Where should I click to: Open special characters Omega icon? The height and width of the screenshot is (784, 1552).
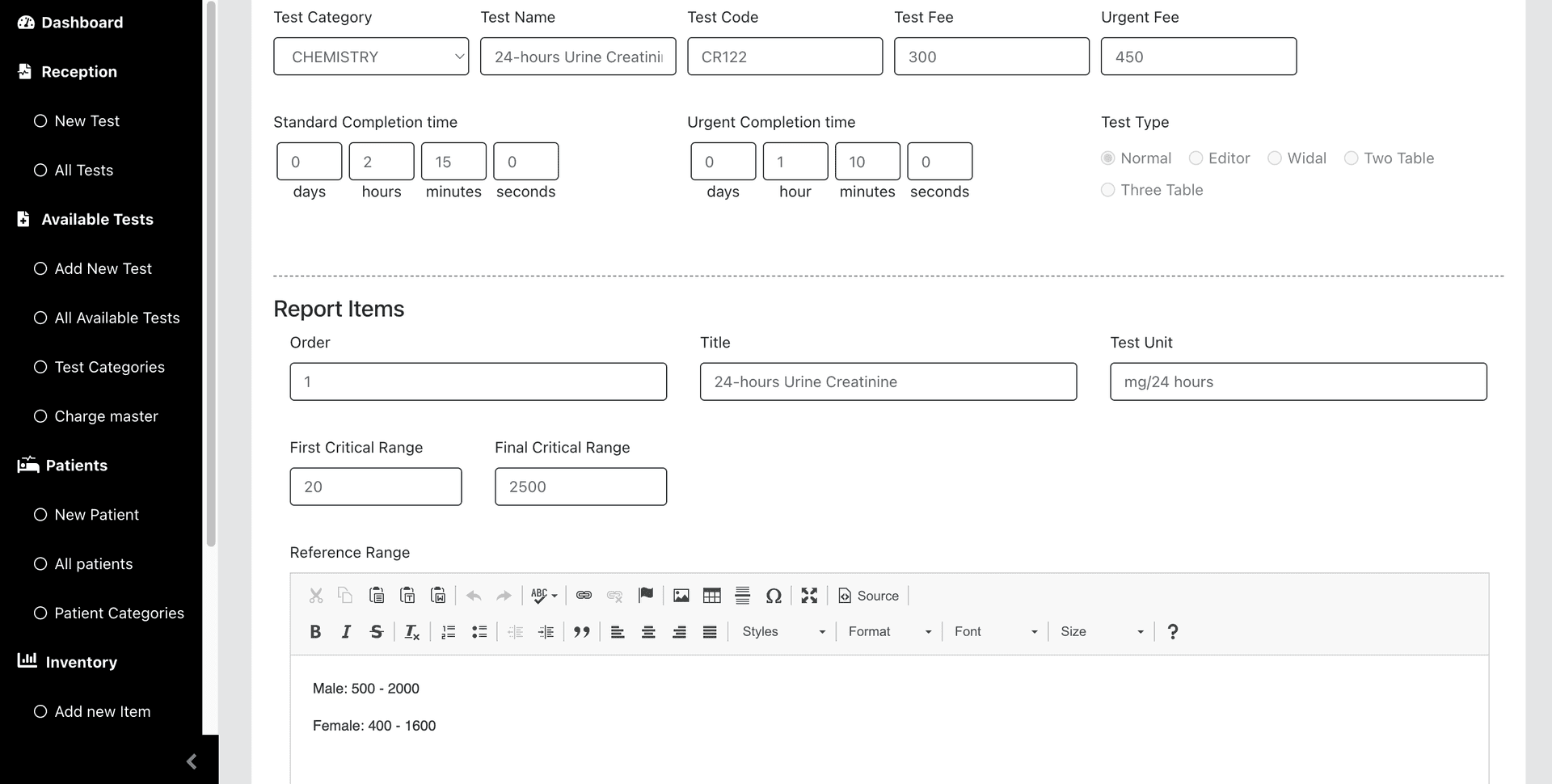coord(774,596)
